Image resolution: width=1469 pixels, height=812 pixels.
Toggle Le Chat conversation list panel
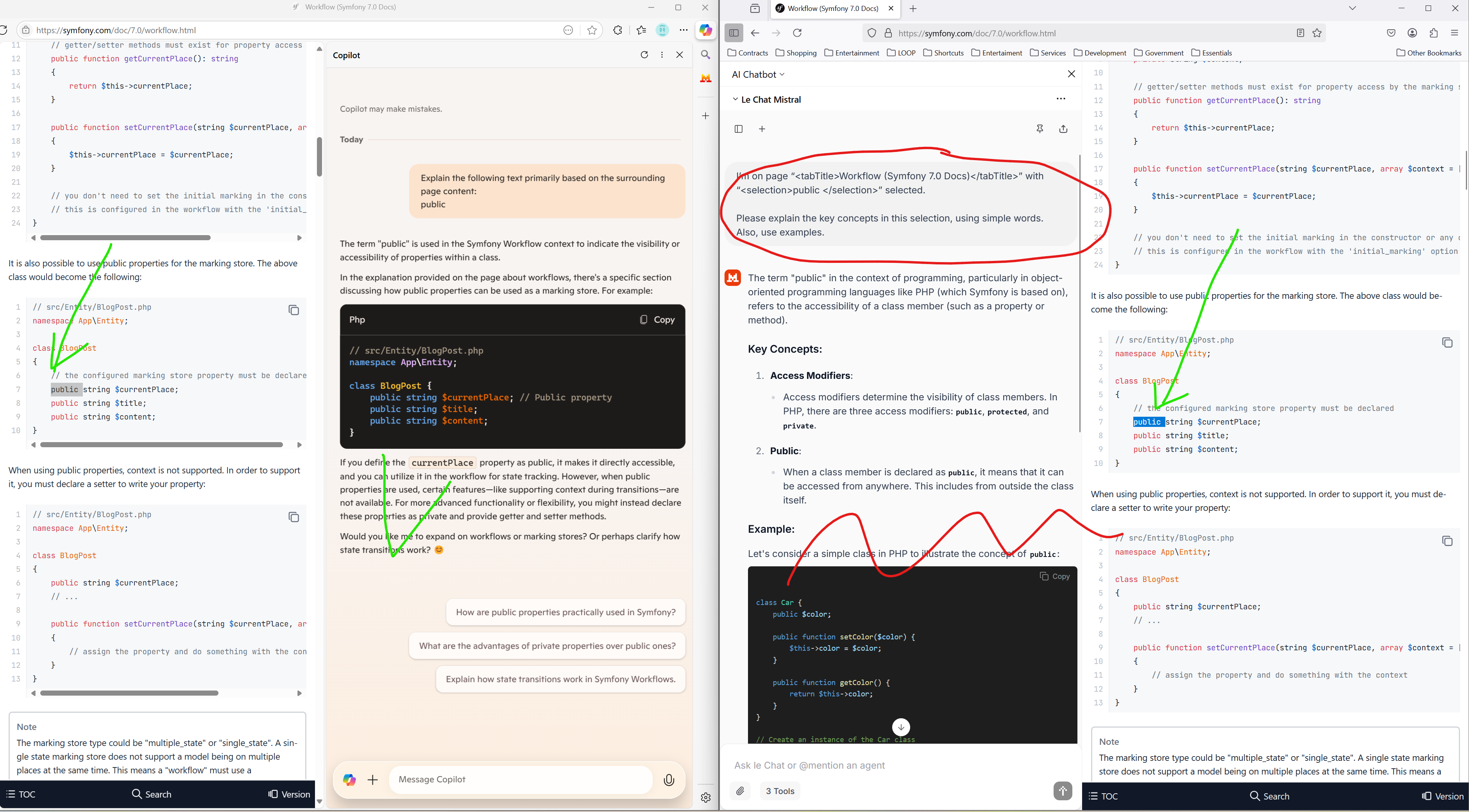(x=739, y=129)
